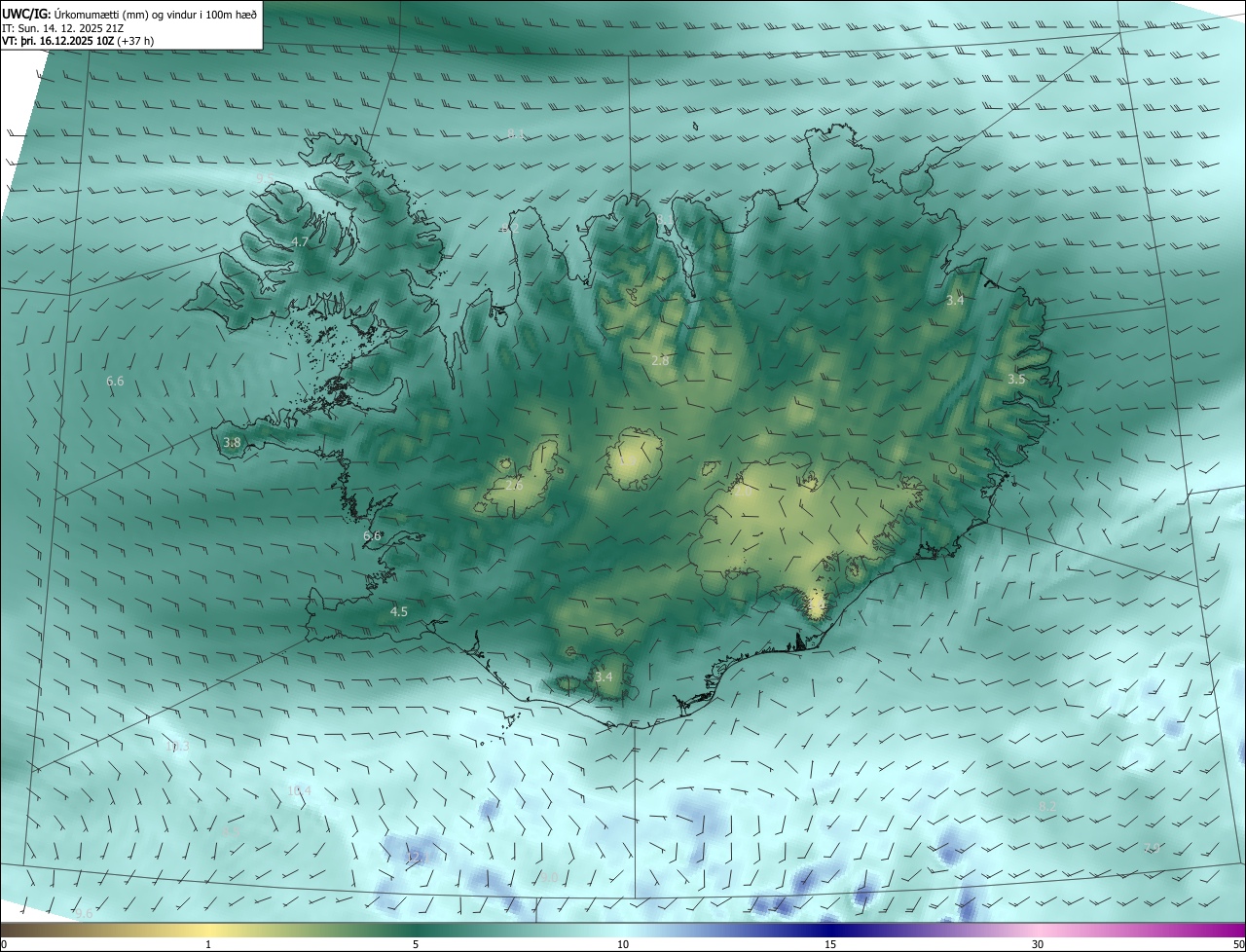Click the 2.8 value in north Iceland
The width and height of the screenshot is (1246, 952).
pos(660,360)
